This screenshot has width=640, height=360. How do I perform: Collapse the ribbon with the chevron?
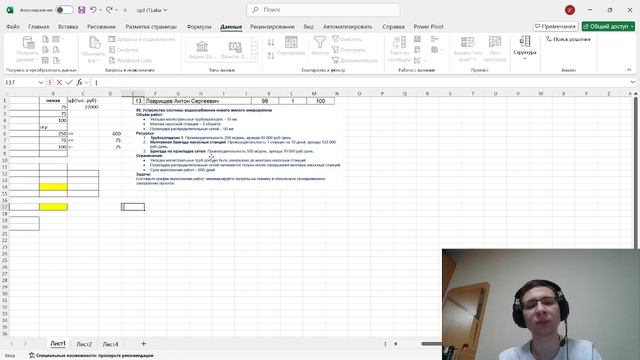[629, 70]
